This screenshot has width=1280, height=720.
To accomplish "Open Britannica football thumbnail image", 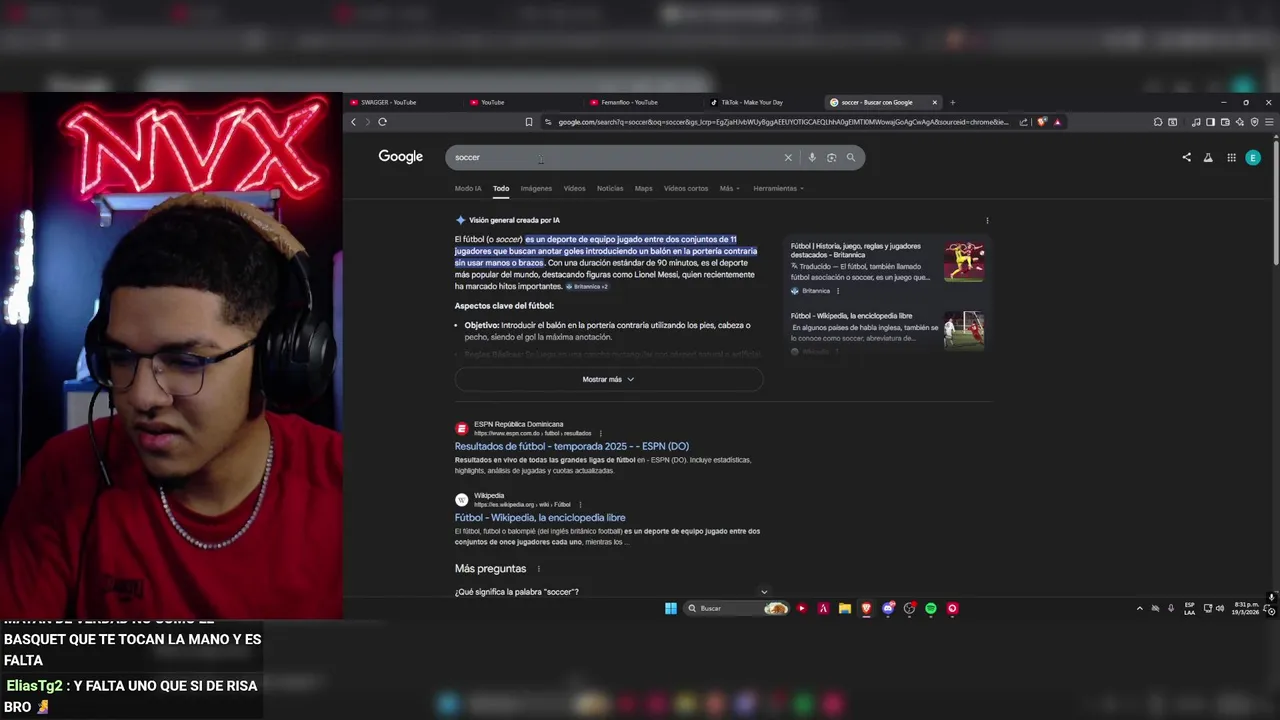I will (x=964, y=262).
